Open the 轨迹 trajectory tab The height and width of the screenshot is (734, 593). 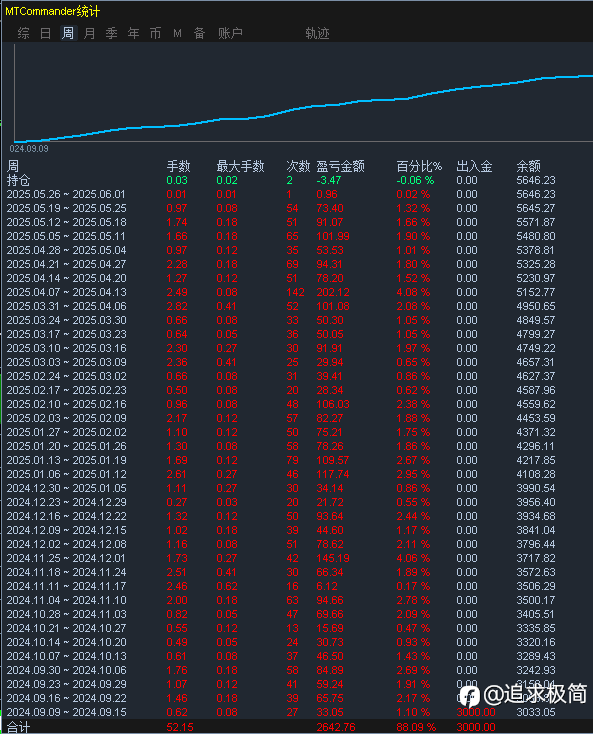click(x=317, y=33)
